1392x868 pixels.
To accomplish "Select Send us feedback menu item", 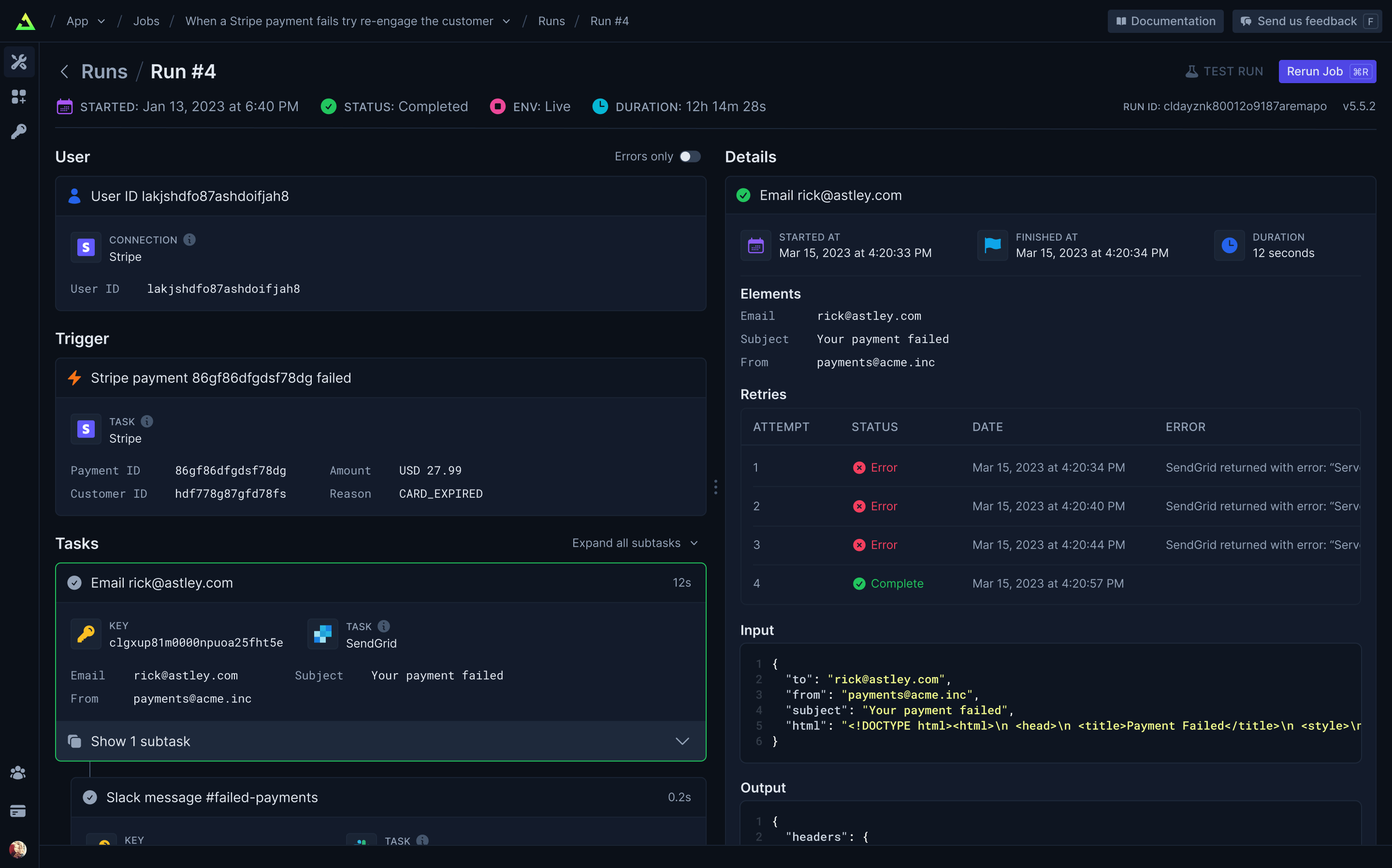I will coord(1305,21).
